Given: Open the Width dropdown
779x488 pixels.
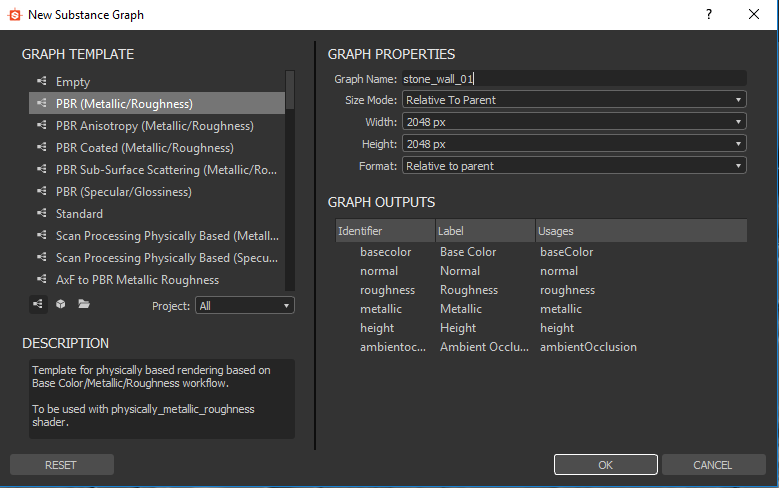Looking at the screenshot, I should (x=574, y=122).
